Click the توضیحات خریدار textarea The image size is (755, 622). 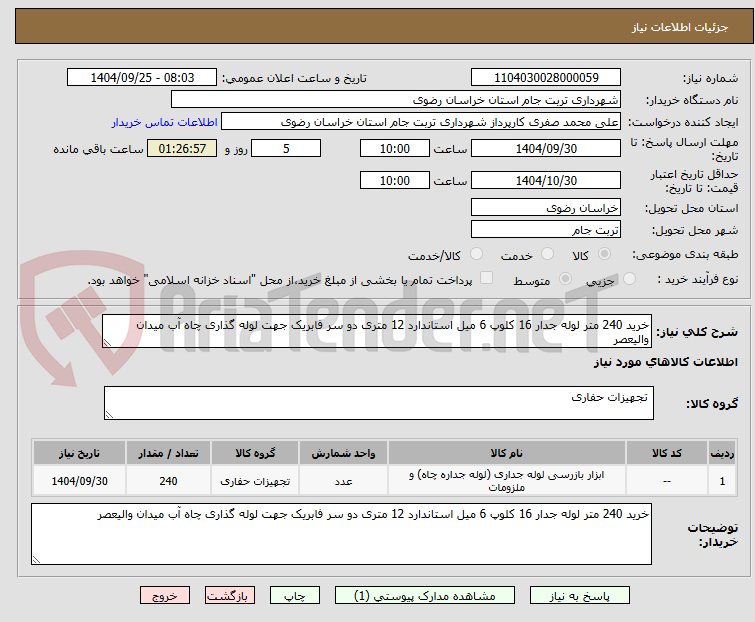pyautogui.click(x=341, y=534)
